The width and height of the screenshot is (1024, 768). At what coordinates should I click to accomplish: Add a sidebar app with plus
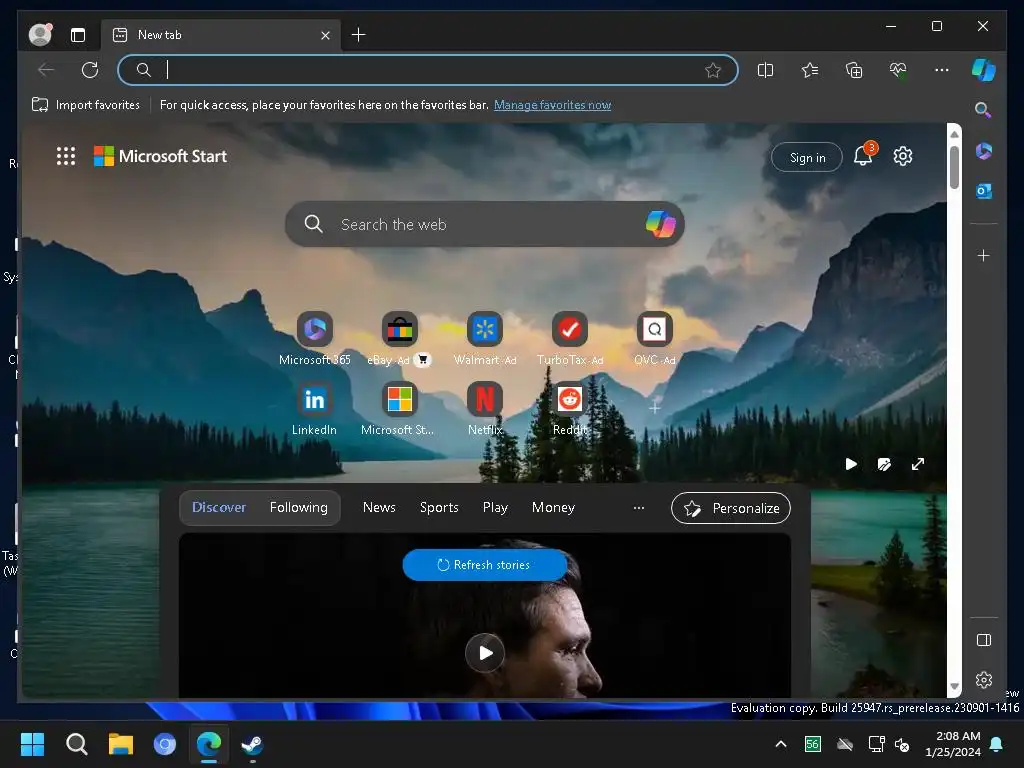[x=984, y=255]
